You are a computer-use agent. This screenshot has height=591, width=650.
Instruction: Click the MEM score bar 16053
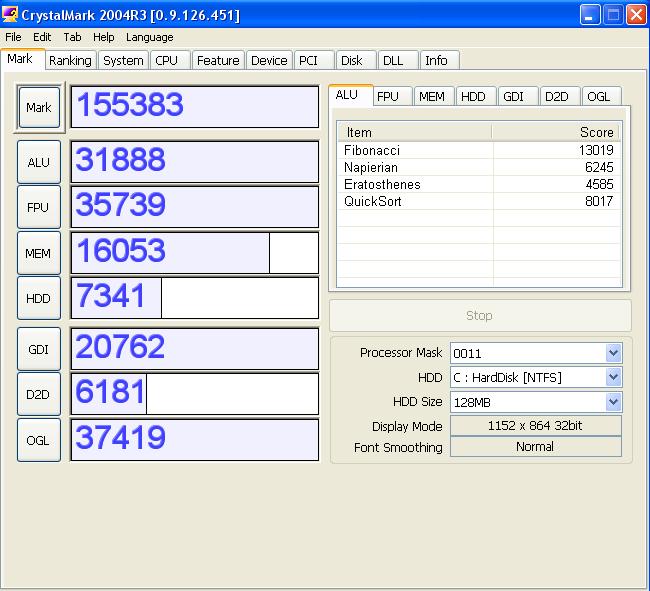(195, 253)
